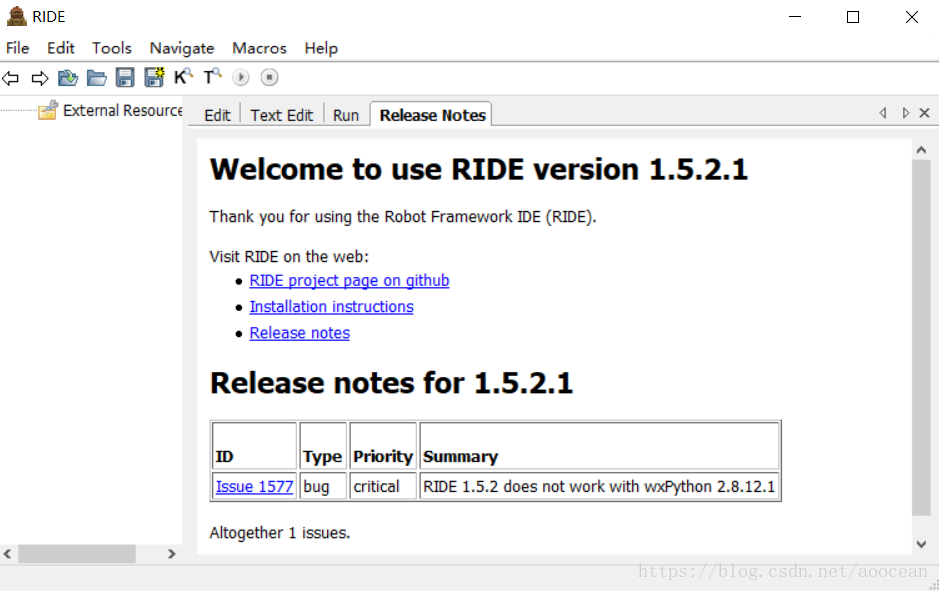Click the Type column header
939x591 pixels.
coord(323,447)
